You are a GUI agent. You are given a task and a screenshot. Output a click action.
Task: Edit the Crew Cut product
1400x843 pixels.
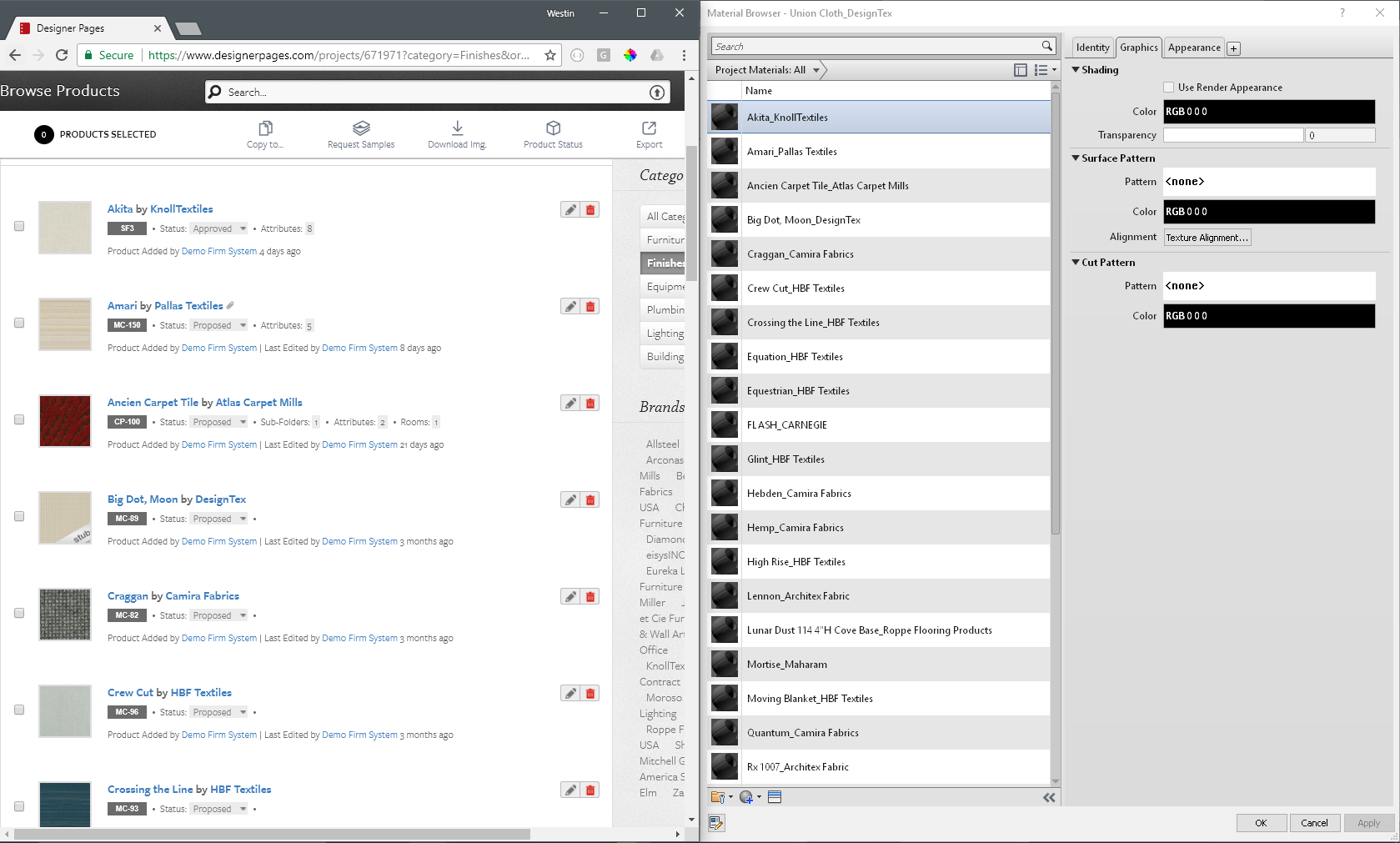570,694
